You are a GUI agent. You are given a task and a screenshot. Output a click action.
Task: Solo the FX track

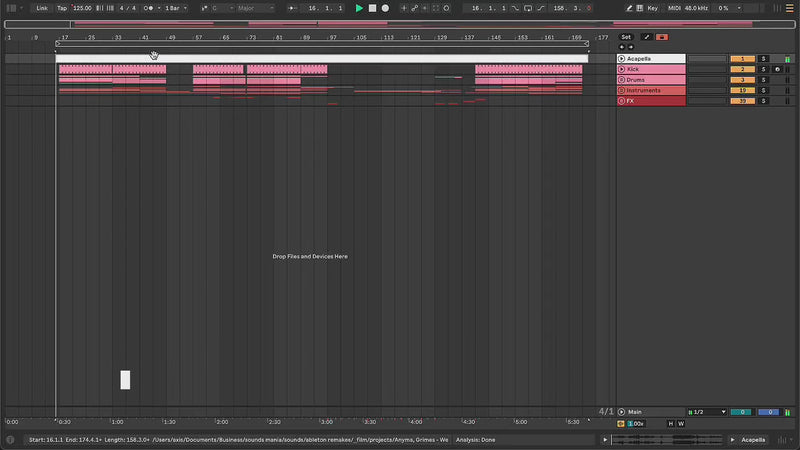763,101
